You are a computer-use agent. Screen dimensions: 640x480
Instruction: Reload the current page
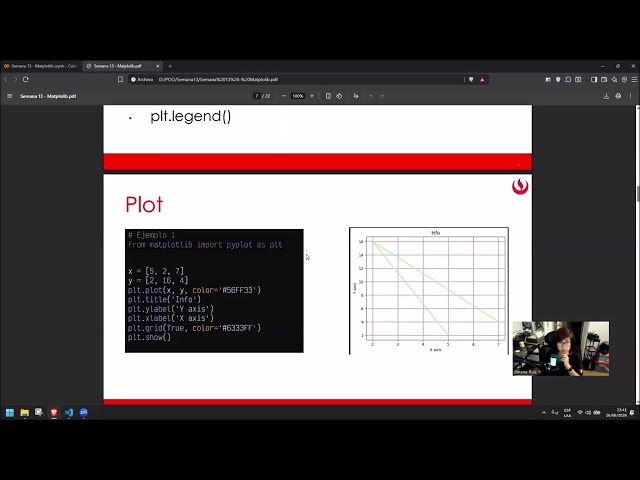(26, 79)
